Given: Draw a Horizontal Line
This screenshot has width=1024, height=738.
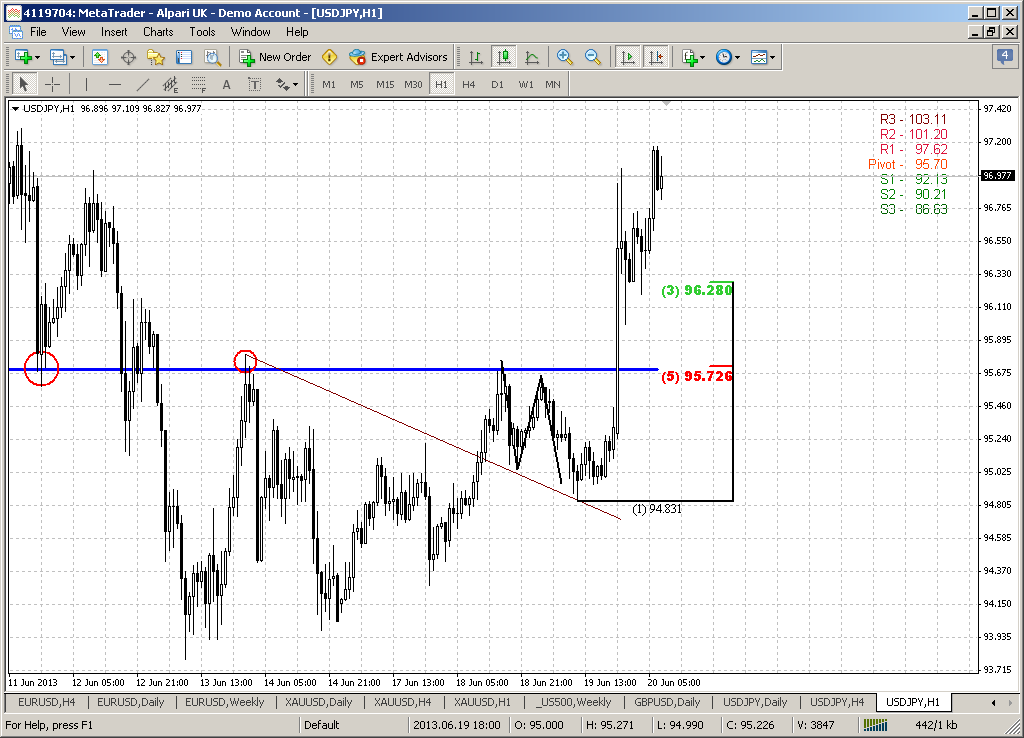Looking at the screenshot, I should 114,84.
